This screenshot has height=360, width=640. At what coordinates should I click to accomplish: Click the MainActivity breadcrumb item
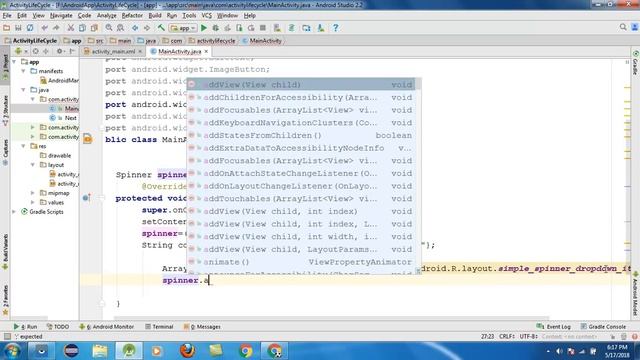[x=262, y=41]
